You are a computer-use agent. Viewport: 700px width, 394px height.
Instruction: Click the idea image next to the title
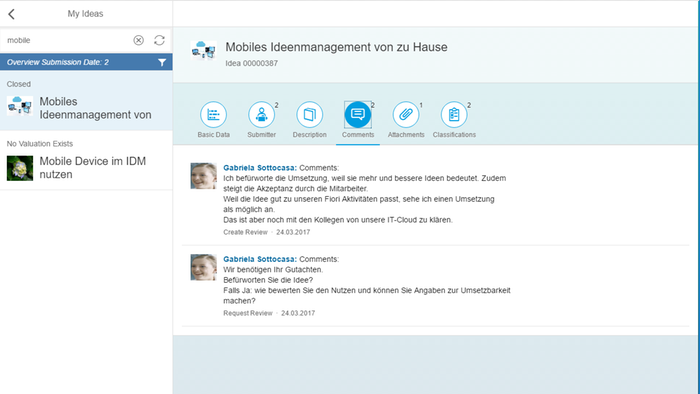[204, 50]
